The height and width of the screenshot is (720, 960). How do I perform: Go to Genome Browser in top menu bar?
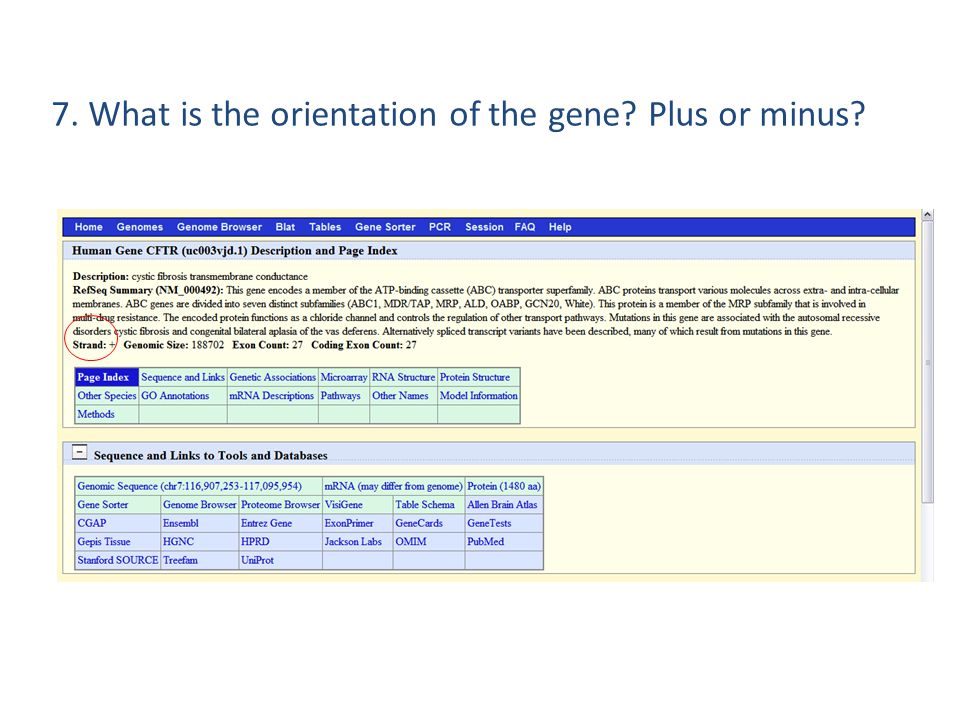point(219,227)
